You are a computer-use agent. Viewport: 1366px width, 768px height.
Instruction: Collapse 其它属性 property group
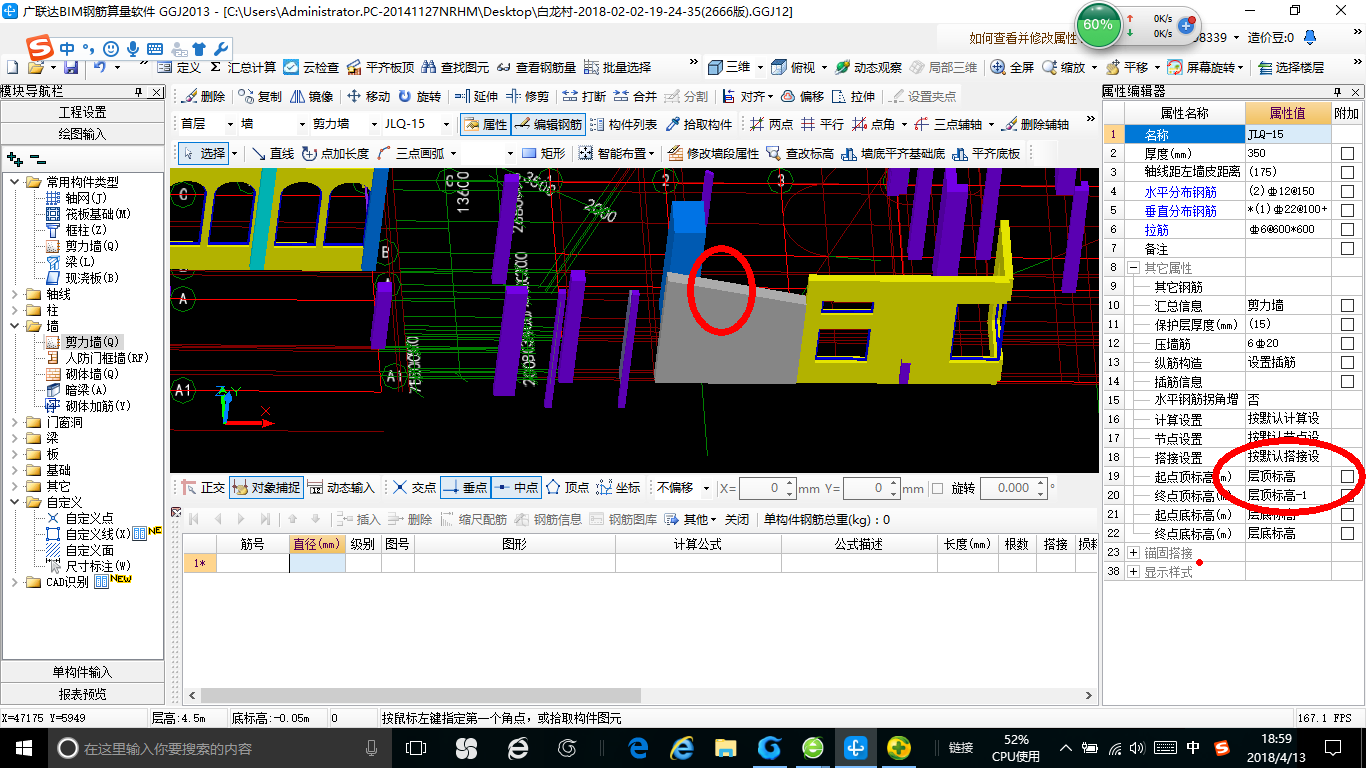click(x=1134, y=267)
